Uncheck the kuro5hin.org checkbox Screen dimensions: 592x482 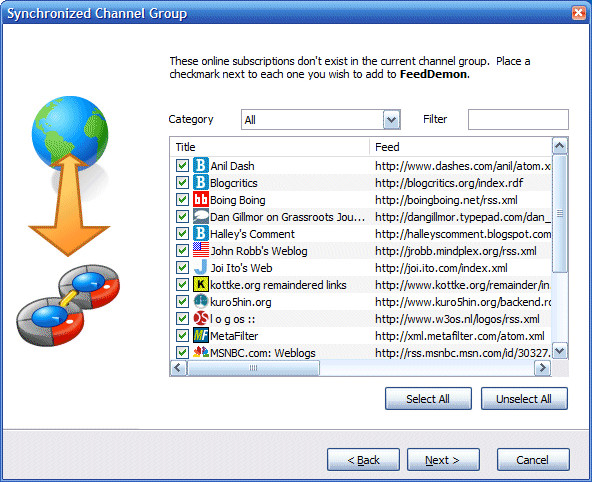pyautogui.click(x=182, y=302)
